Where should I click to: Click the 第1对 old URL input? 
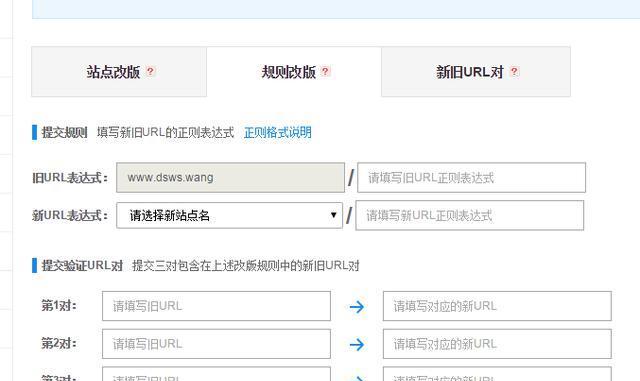[216, 306]
